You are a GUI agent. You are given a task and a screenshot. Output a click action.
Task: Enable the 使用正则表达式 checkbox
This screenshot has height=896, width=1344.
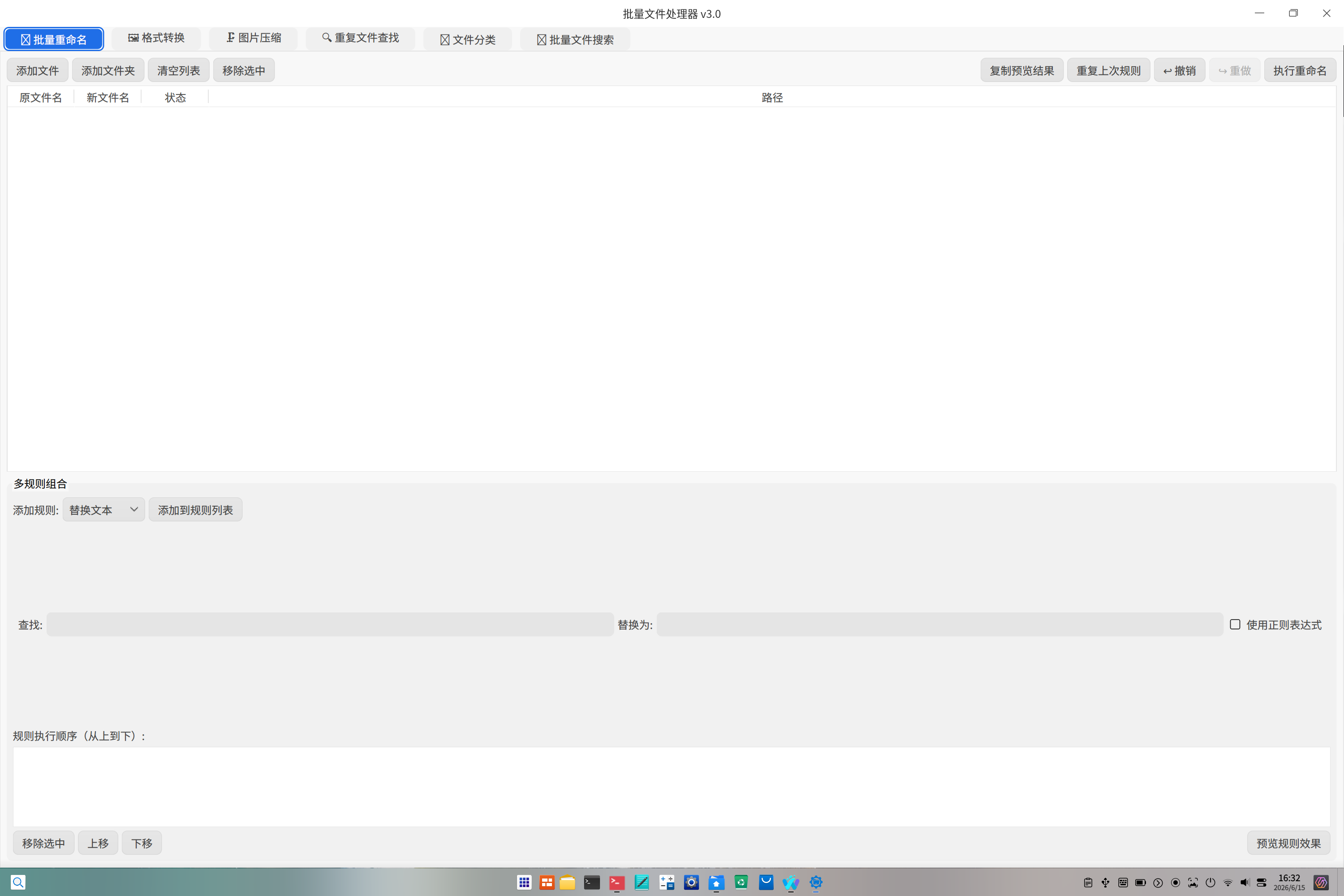pyautogui.click(x=1235, y=625)
